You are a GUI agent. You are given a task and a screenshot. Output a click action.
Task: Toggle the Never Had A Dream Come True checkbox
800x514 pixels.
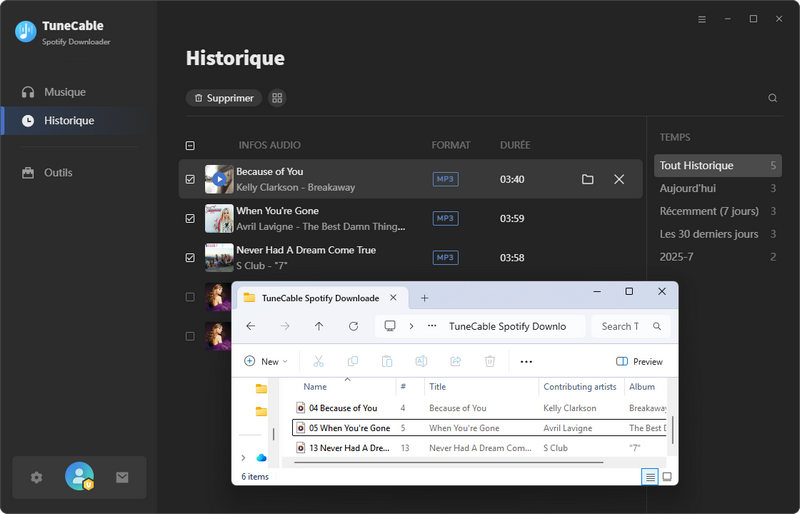click(190, 257)
